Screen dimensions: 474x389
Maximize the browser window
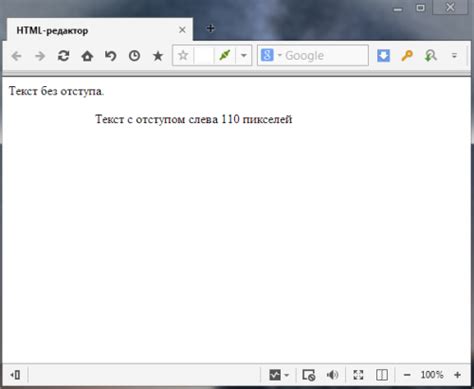(x=421, y=8)
